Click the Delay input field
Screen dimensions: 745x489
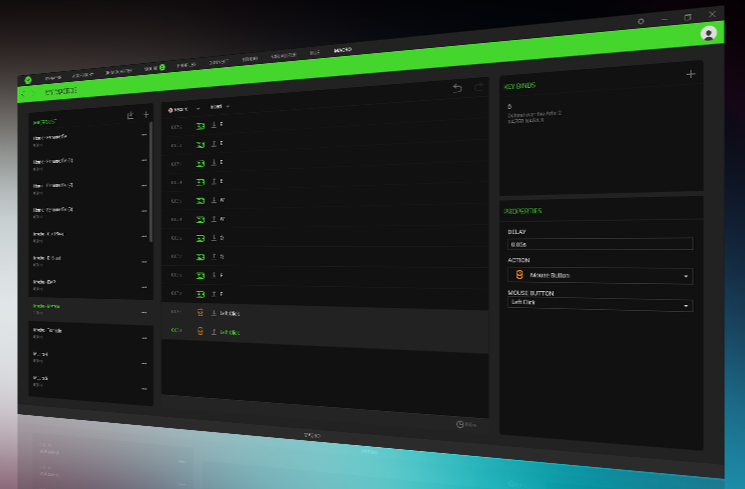(600, 243)
